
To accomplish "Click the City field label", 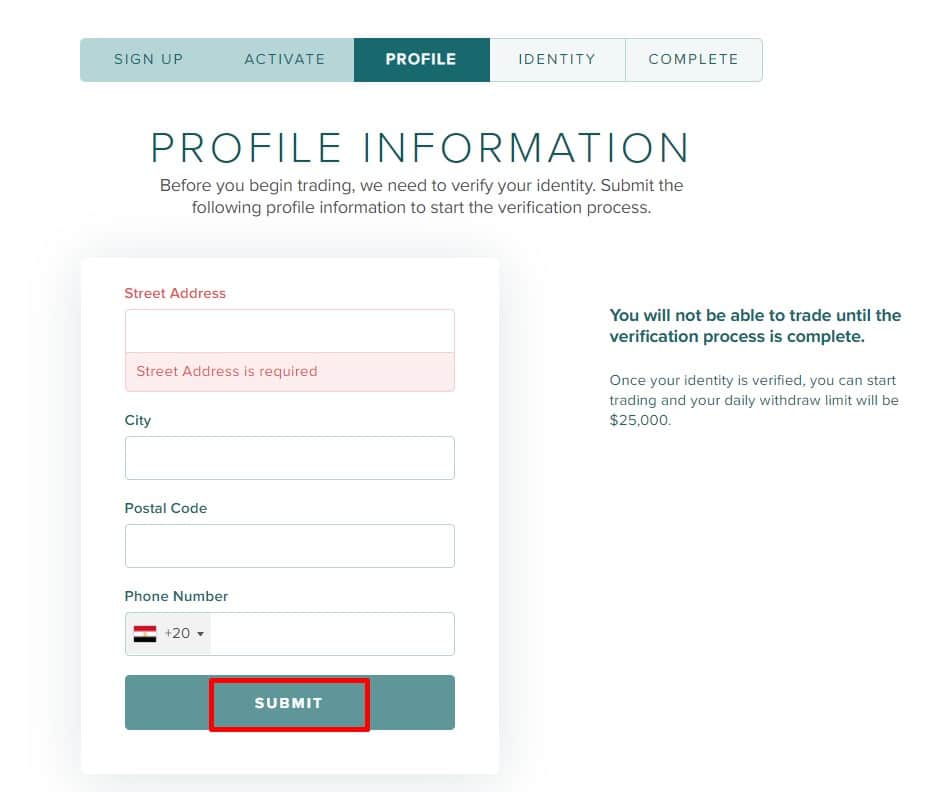I will 138,420.
